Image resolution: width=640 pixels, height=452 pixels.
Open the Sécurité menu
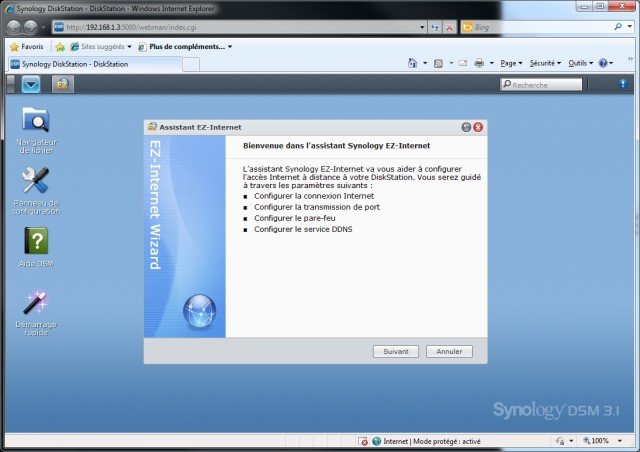point(545,63)
